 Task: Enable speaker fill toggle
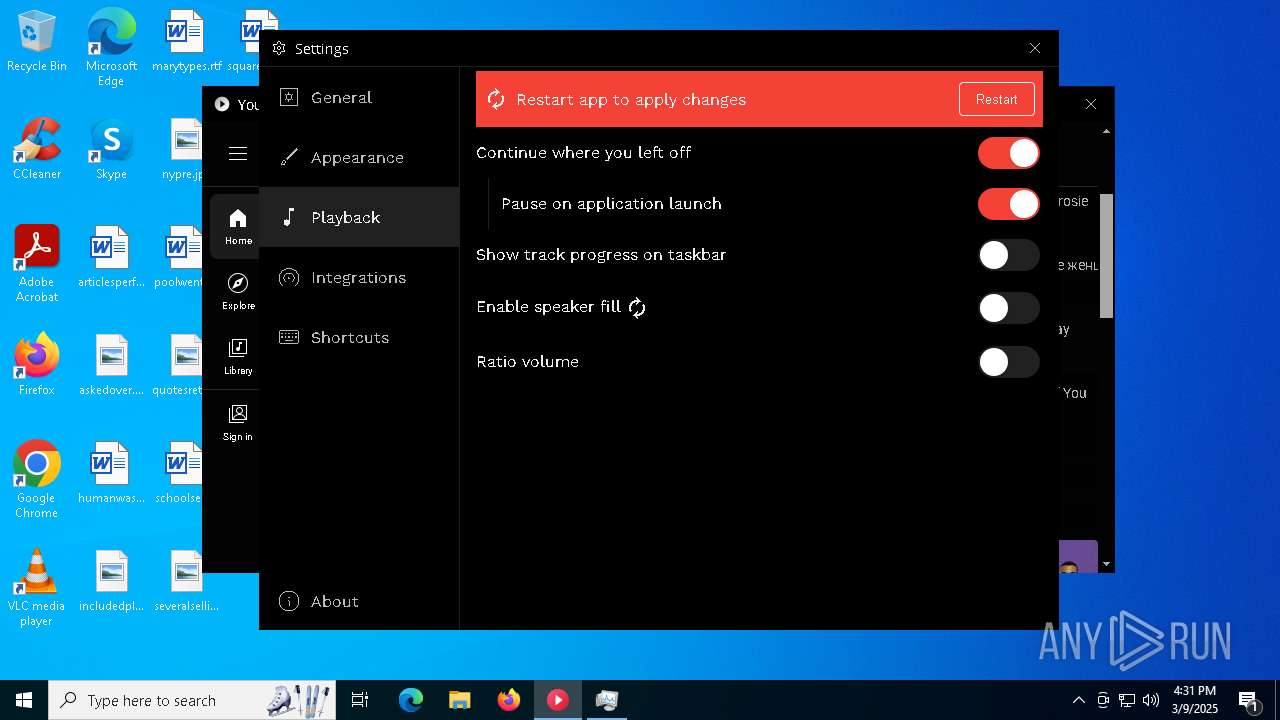(1009, 308)
